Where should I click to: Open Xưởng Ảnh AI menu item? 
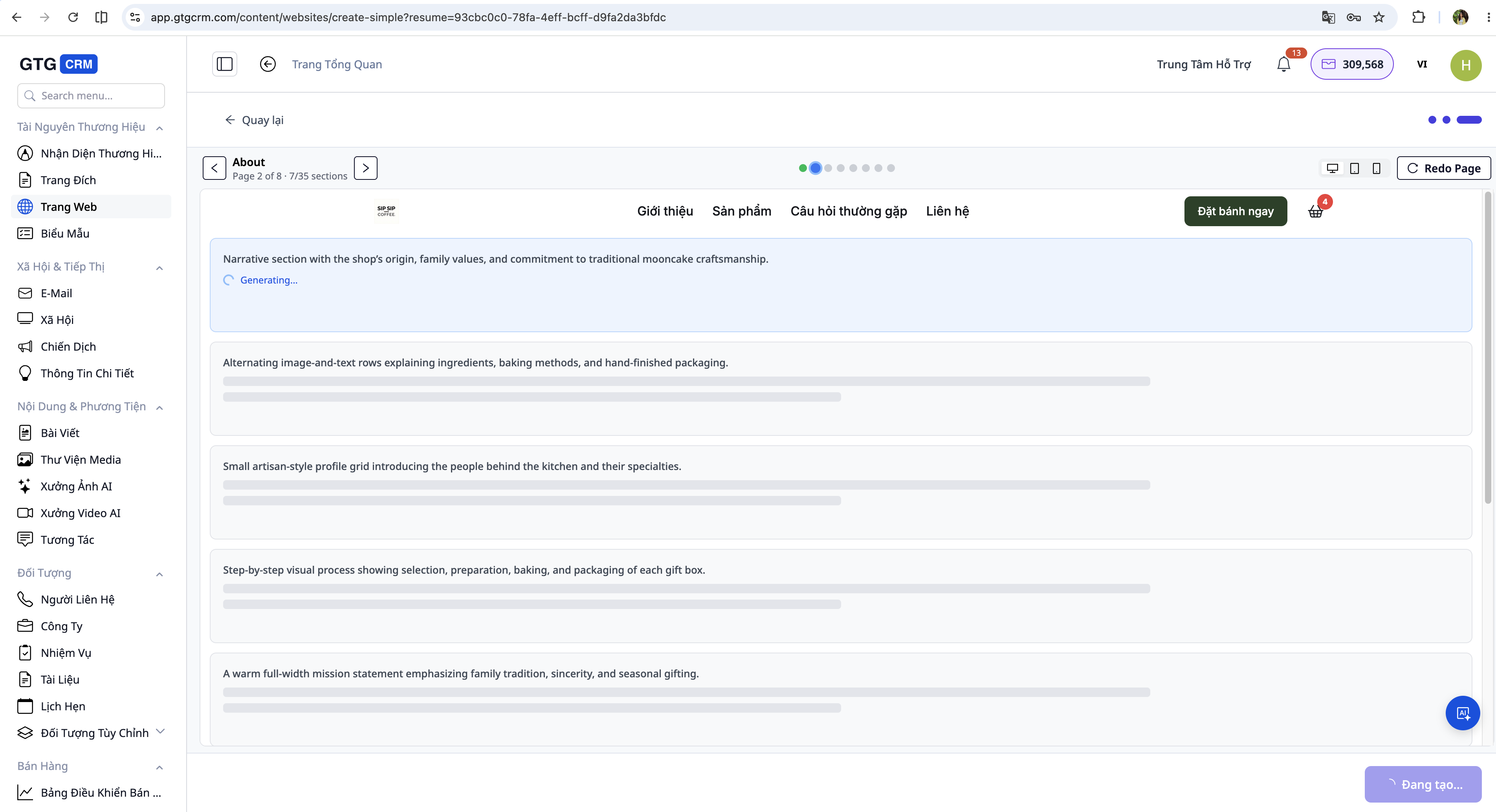(x=91, y=486)
